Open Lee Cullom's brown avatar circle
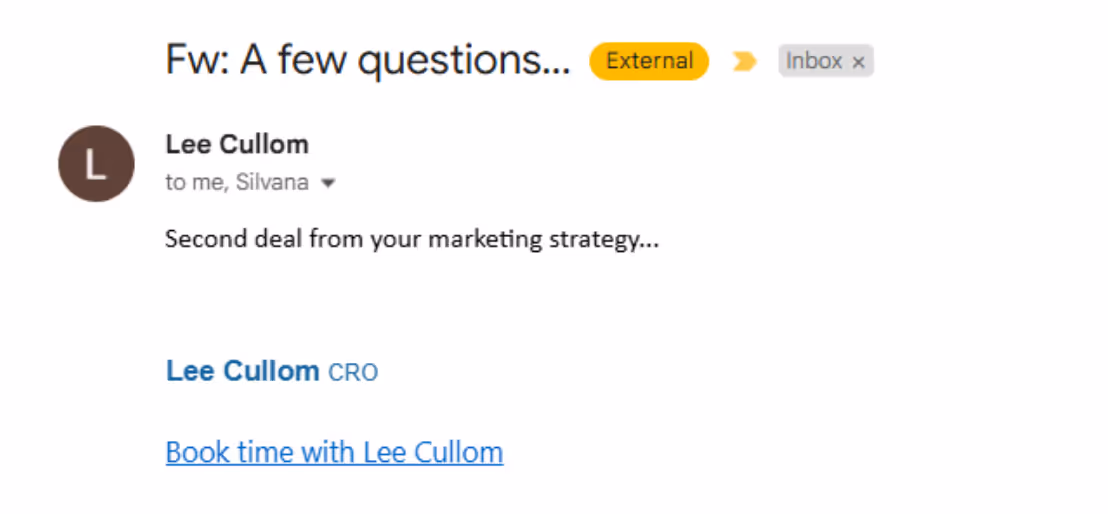The height and width of the screenshot is (514, 1108). click(96, 163)
